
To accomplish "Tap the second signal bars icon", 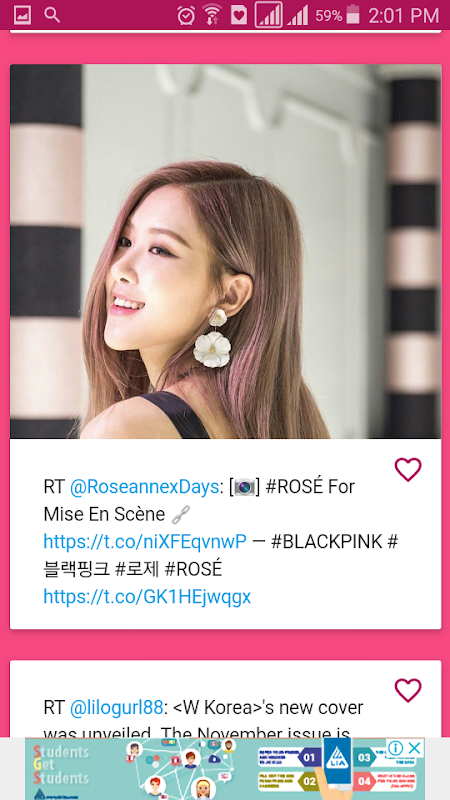I will [x=297, y=15].
